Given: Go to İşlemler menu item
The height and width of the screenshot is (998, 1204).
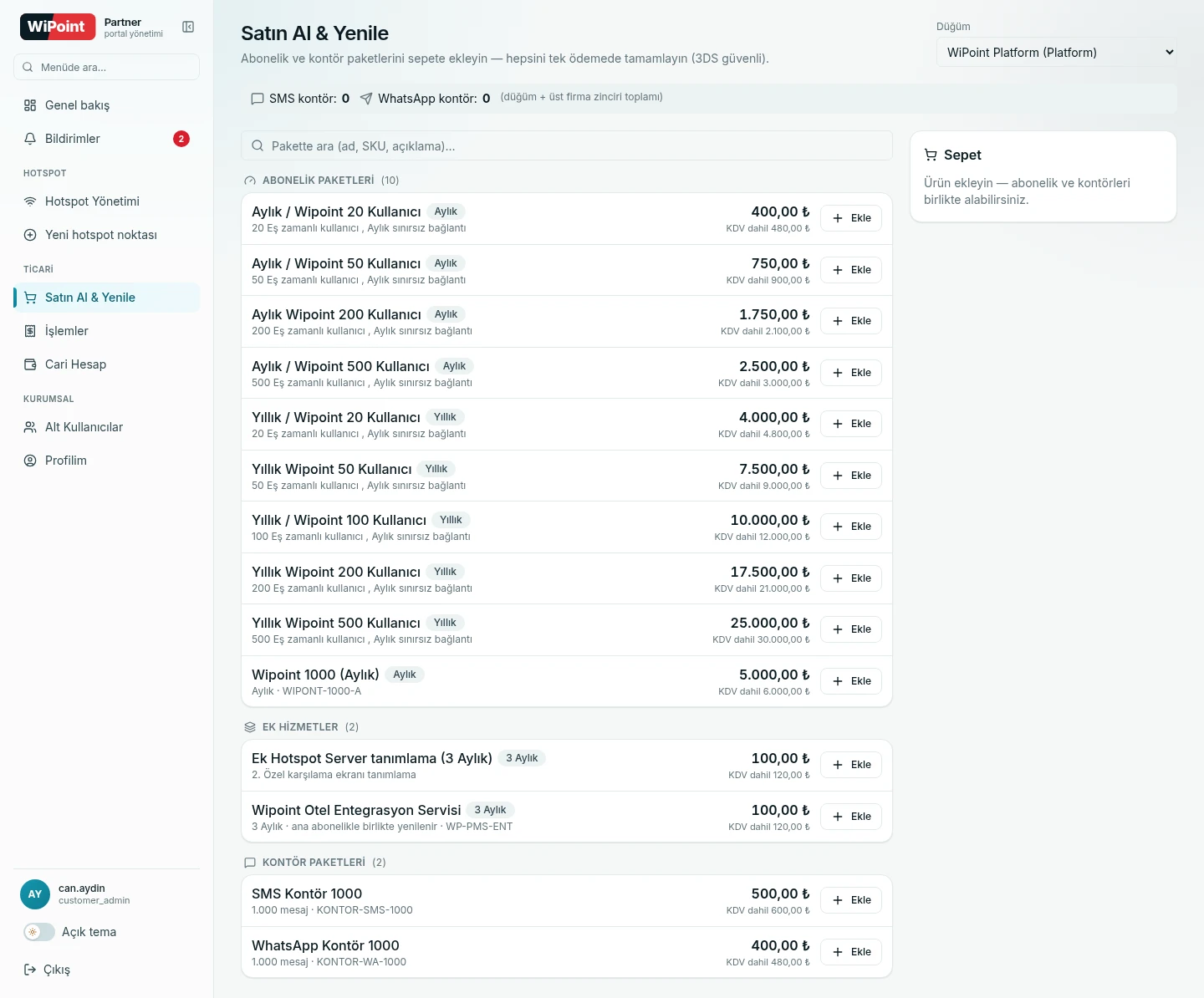Looking at the screenshot, I should point(107,331).
